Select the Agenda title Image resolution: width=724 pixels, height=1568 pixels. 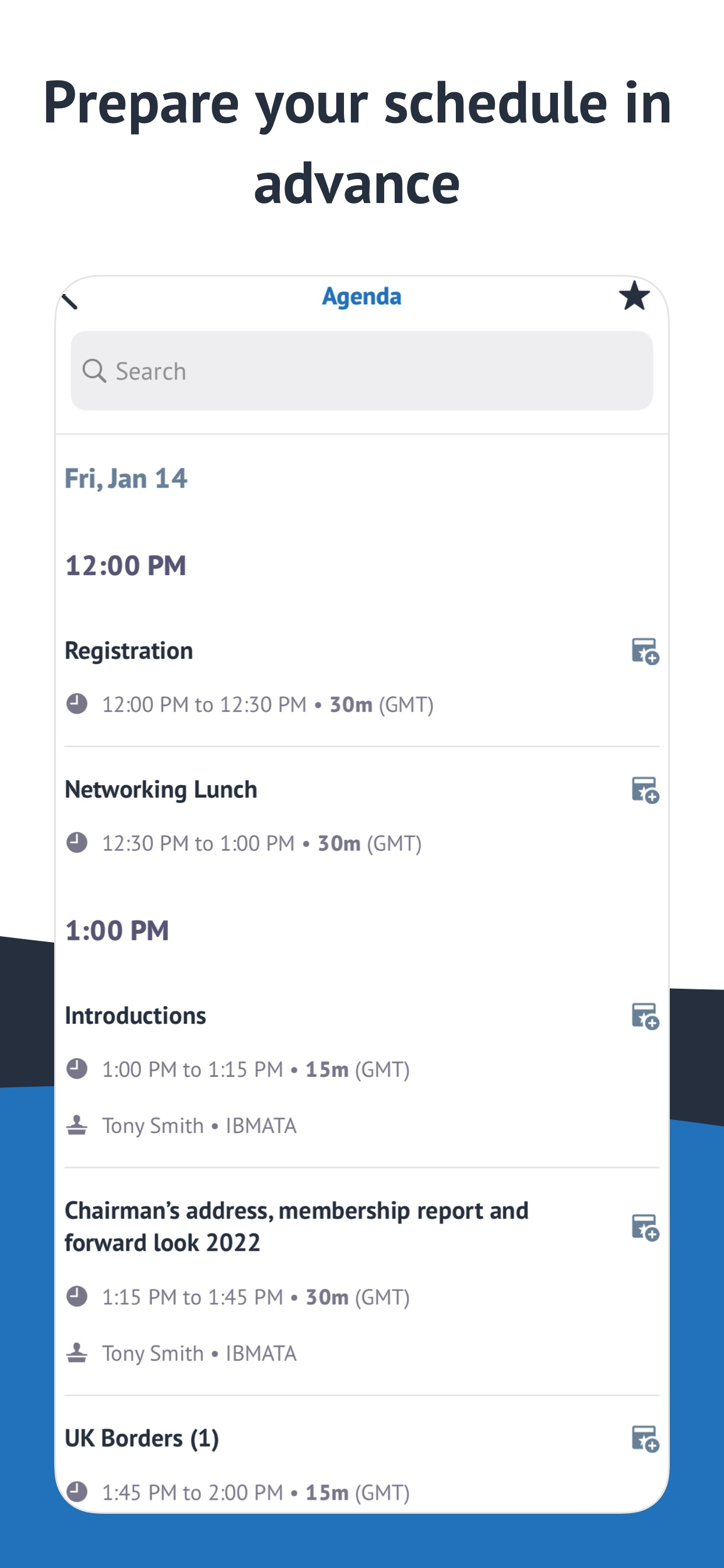click(x=361, y=296)
